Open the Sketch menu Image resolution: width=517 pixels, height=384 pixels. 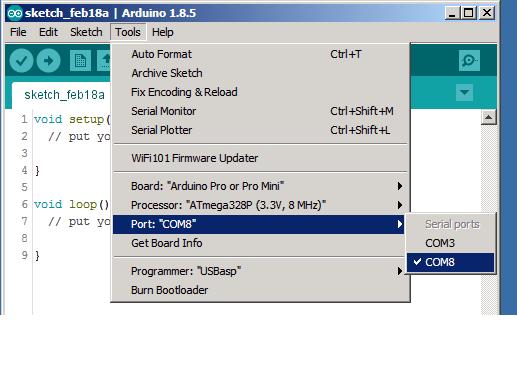point(86,32)
